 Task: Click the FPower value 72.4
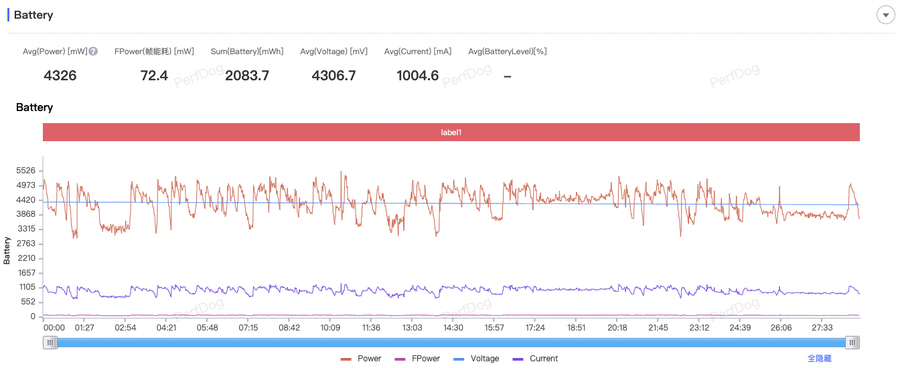tap(154, 75)
